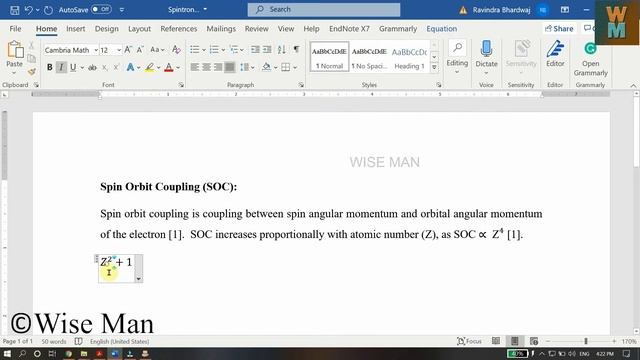Expand the Styles gallery
Viewport: 640px width, 360px height.
coord(434,67)
